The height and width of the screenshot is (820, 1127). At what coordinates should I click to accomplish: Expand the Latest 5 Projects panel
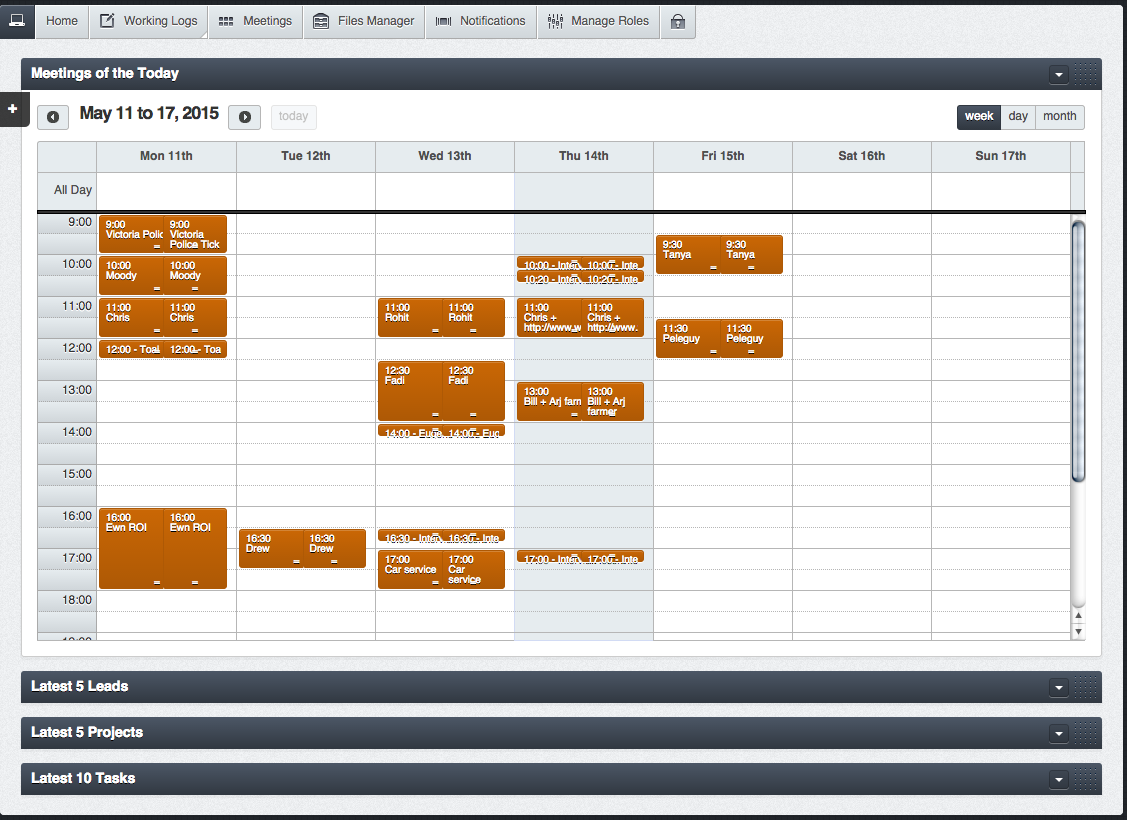(1058, 734)
